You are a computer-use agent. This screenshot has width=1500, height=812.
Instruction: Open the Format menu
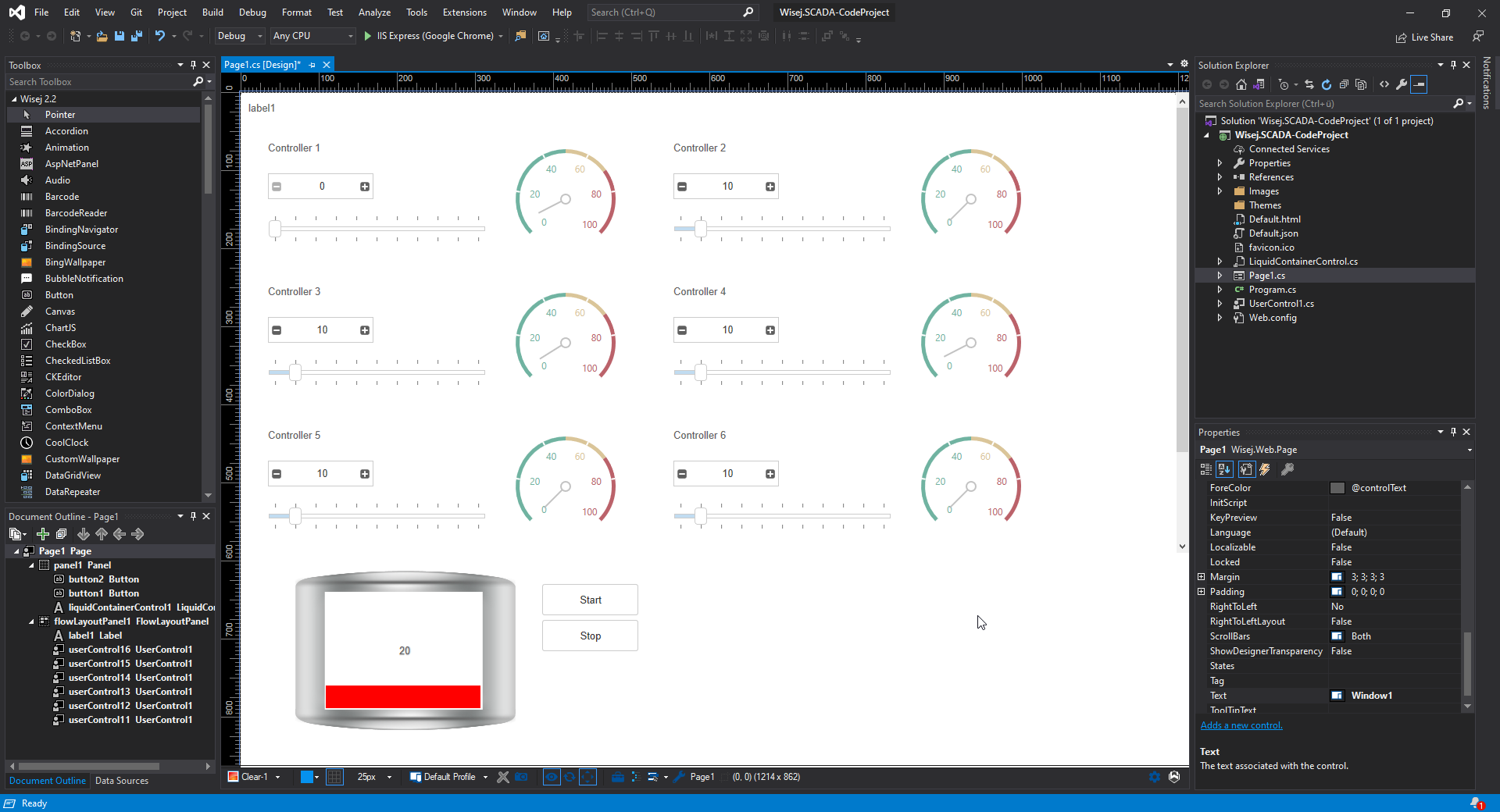tap(296, 12)
